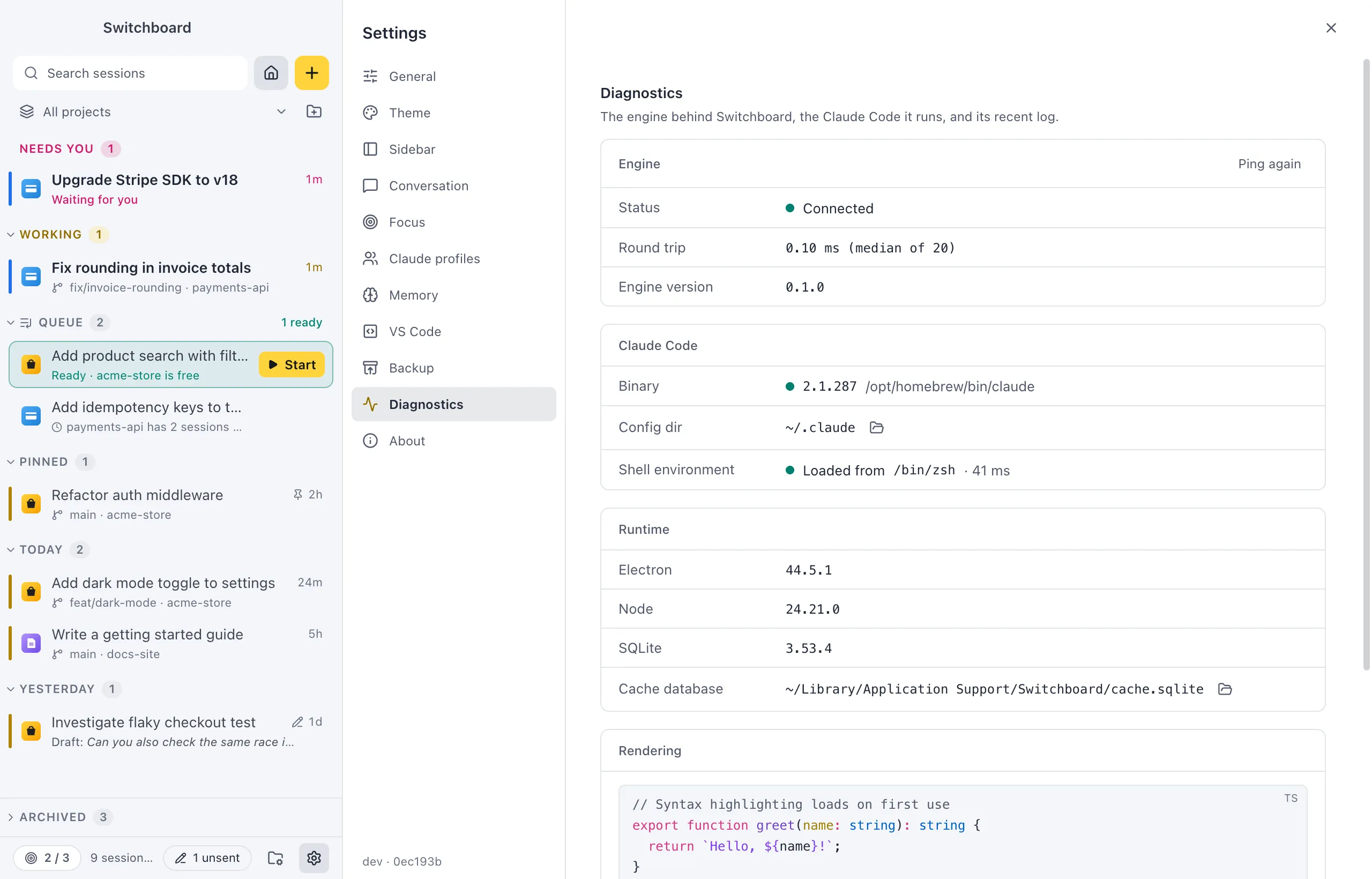Open settings gear icon in bottom bar
Screen dimensions: 1372x879
click(x=314, y=858)
